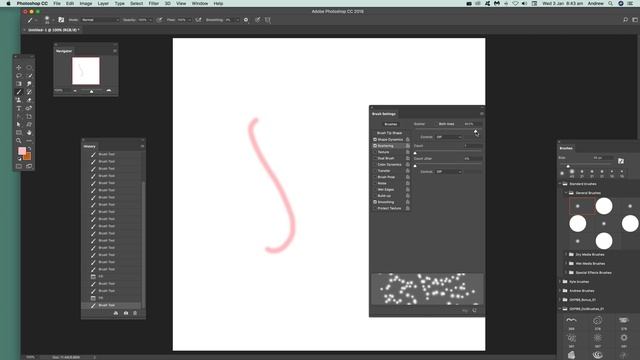The image size is (640, 360).
Task: Open Opacity value dropdown arrow
Action: (x=150, y=20)
